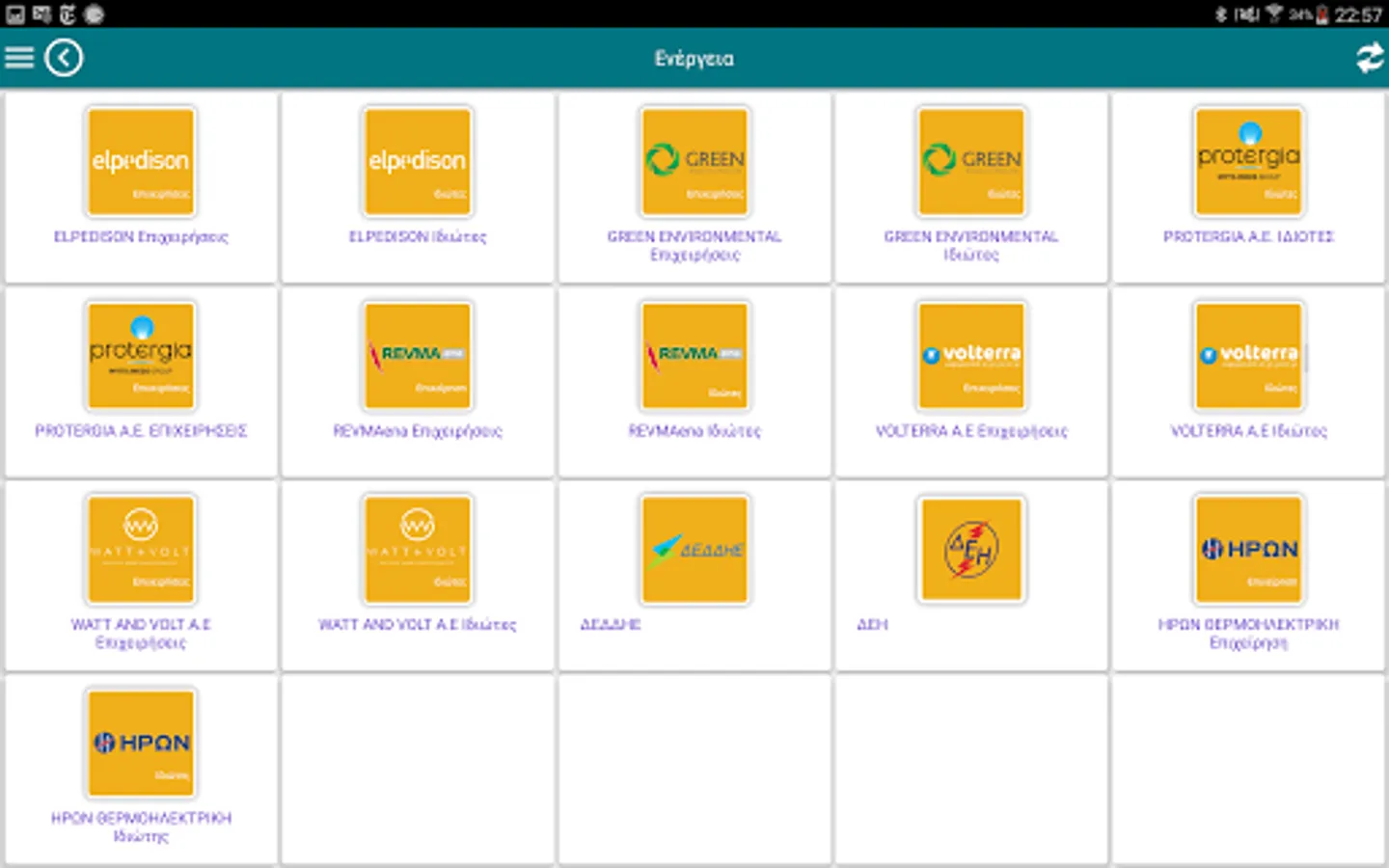Select REVMAena Ιδιώτες logo
The image size is (1389, 868).
pyautogui.click(x=694, y=356)
